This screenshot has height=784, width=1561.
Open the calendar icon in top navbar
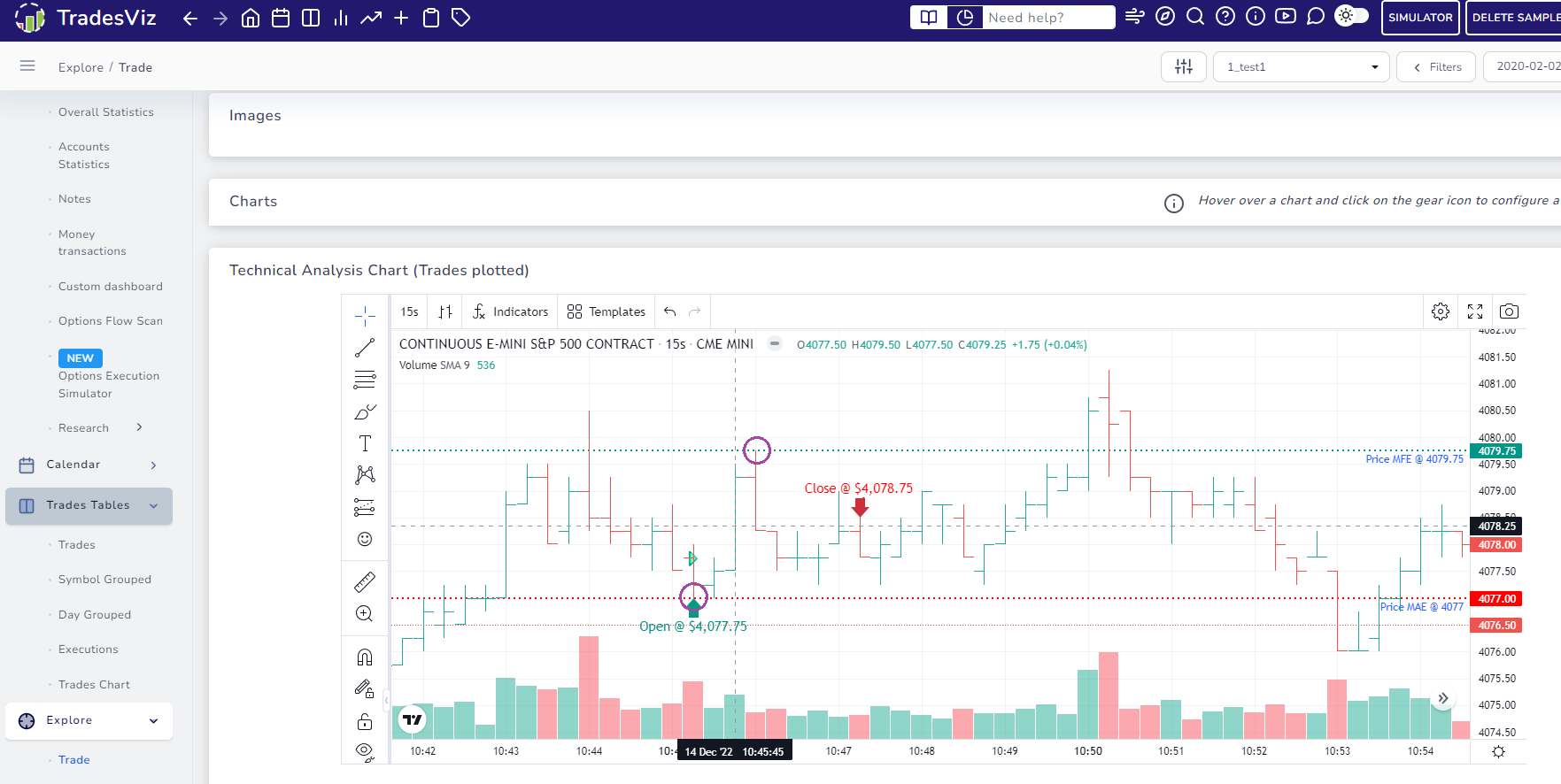point(281,18)
